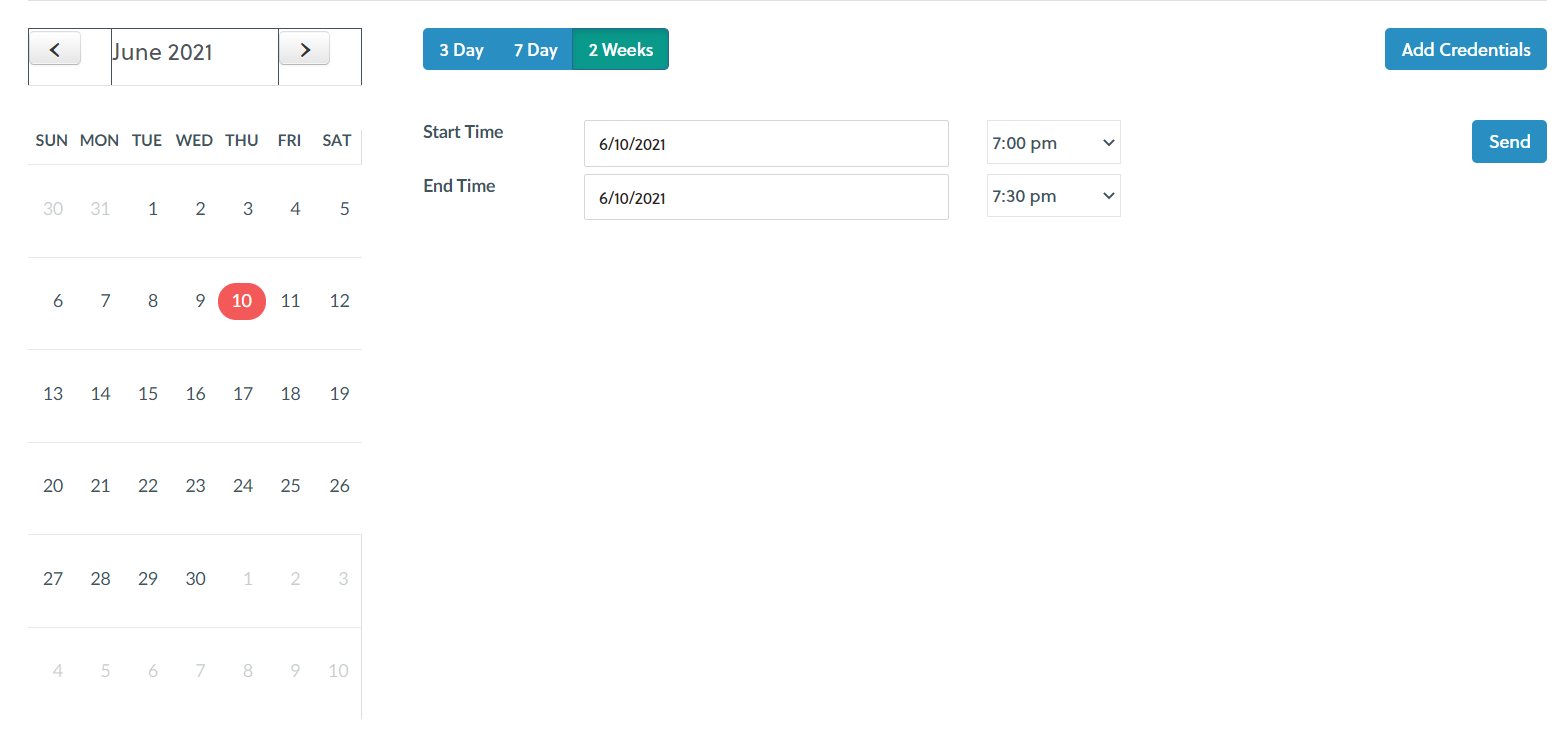This screenshot has width=1566, height=730.
Task: Select highlighted June 10 on calendar
Action: tap(242, 301)
